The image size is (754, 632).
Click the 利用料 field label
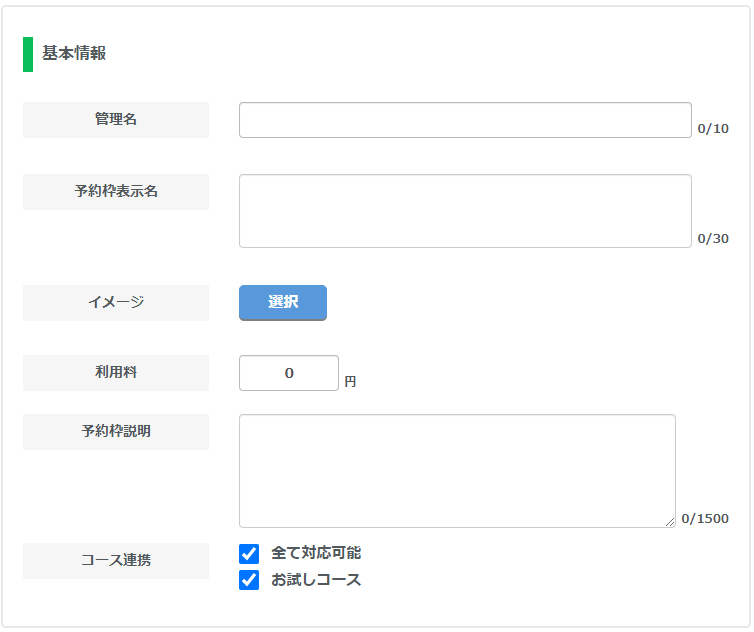coord(116,373)
